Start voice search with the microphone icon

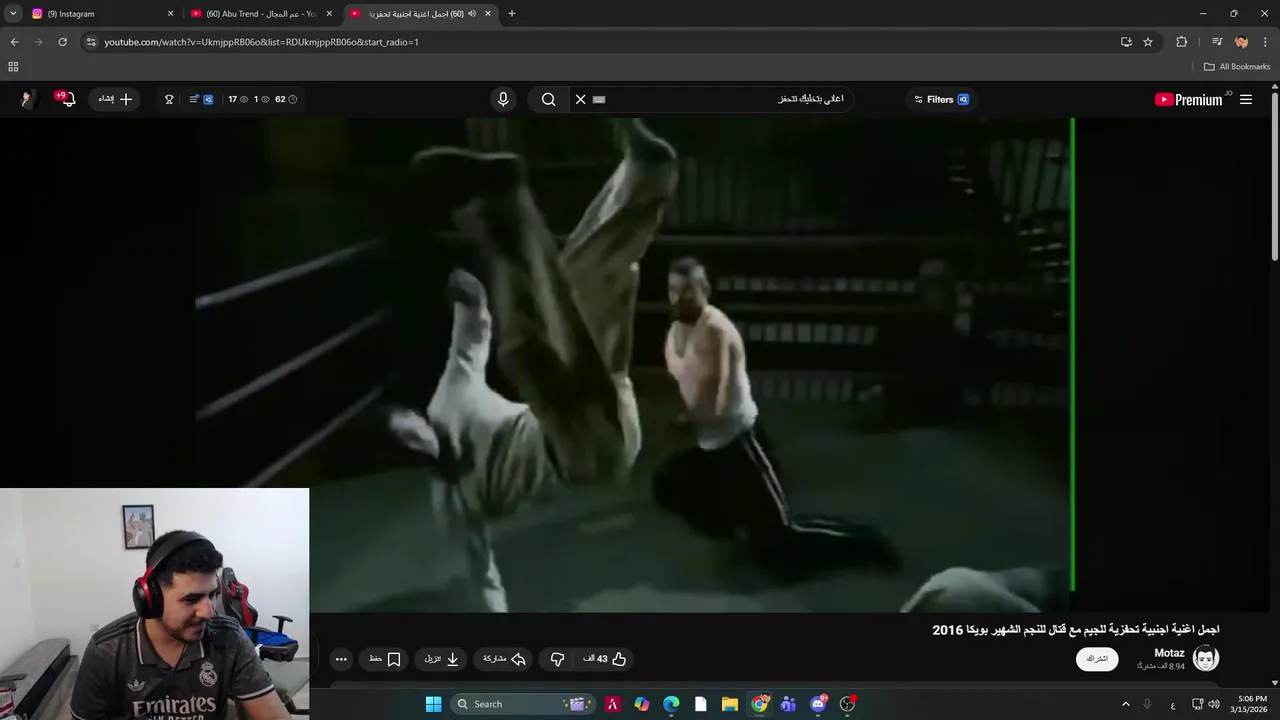coord(503,99)
